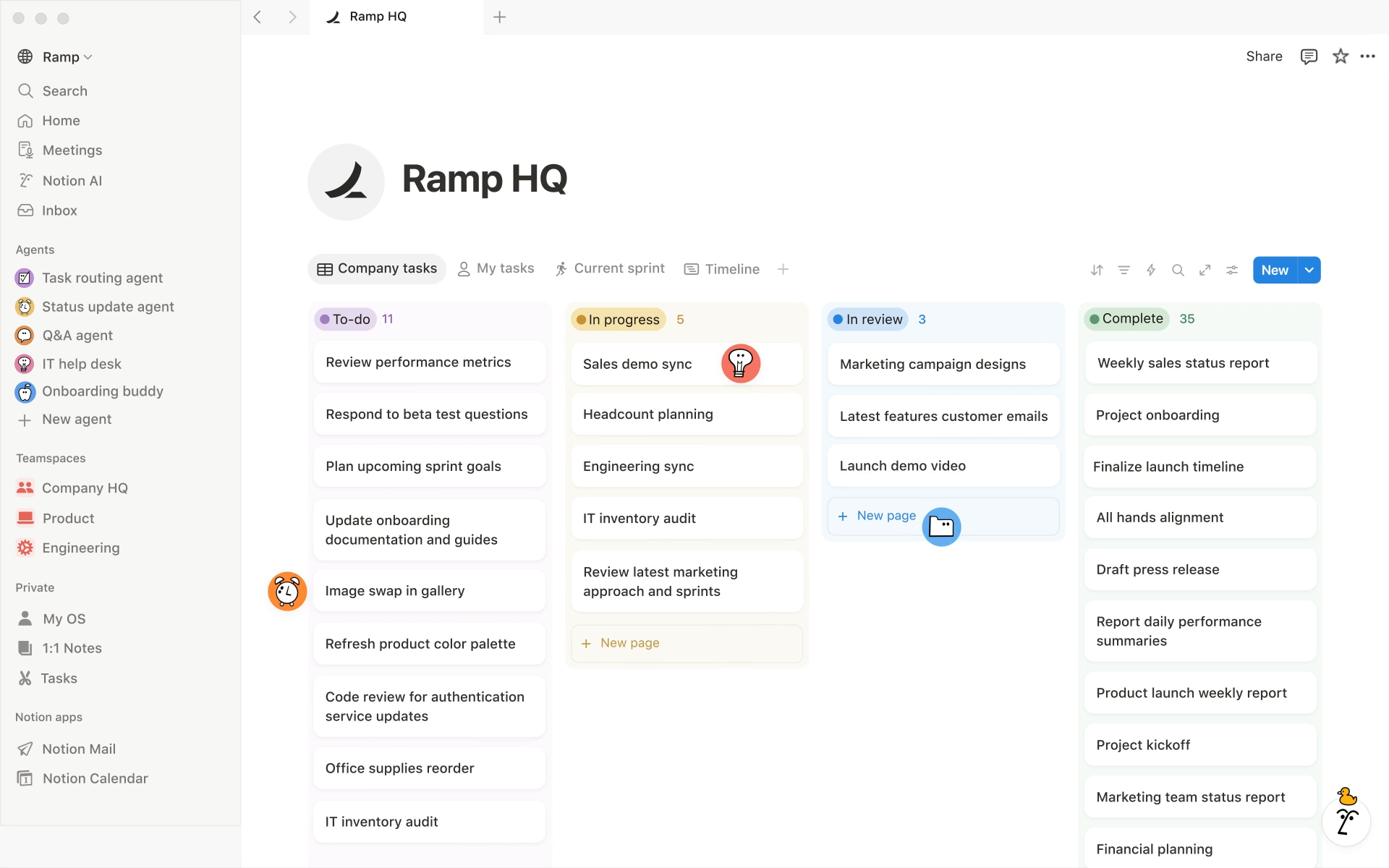
Task: Switch to the My tasks view
Action: 496,269
